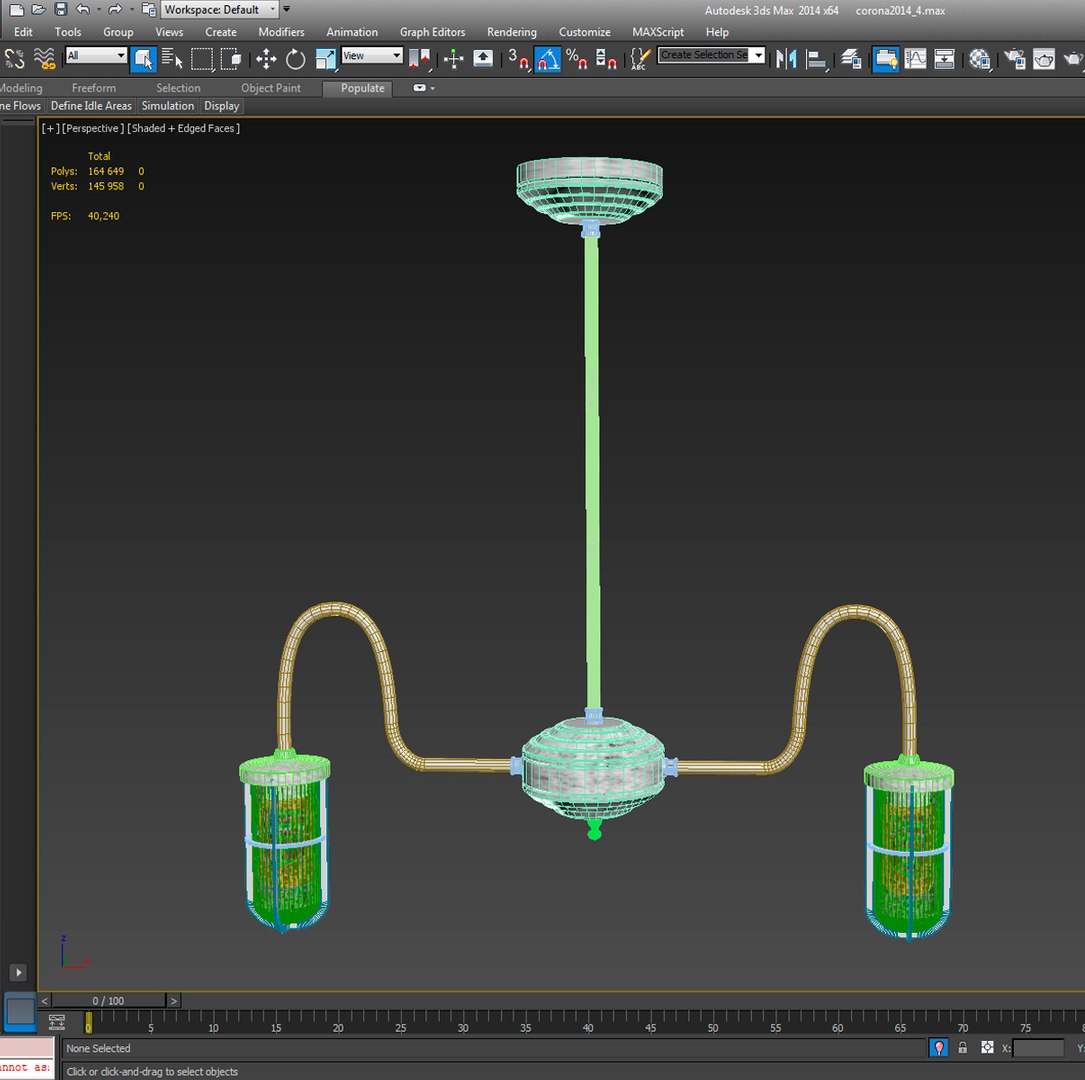The image size is (1085, 1080).
Task: Click the Define Idle Areas panel button
Action: 91,106
